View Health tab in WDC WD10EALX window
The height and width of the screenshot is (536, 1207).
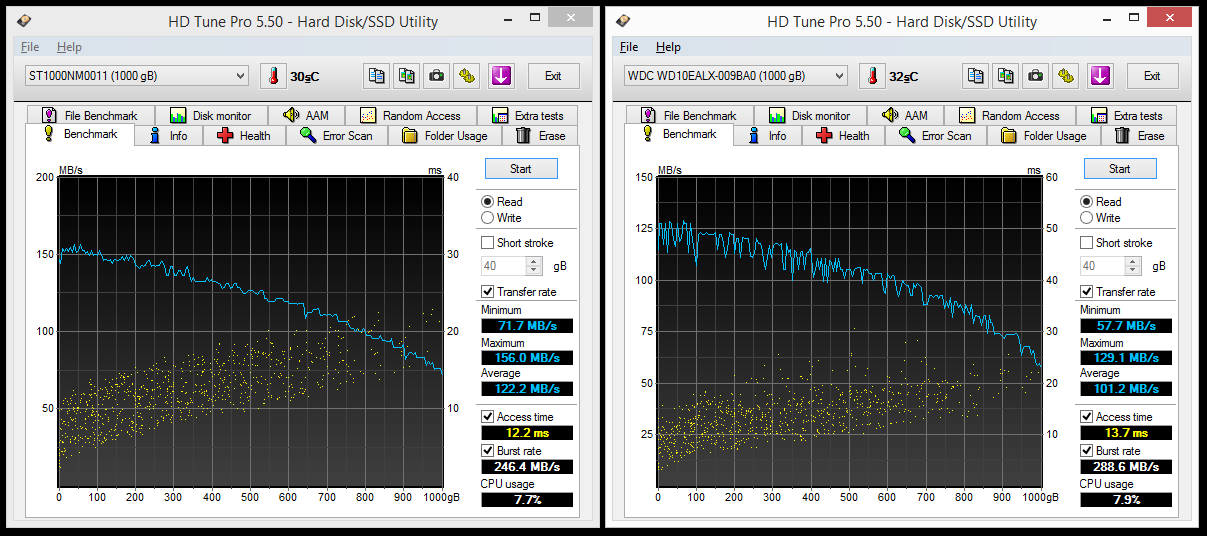[x=843, y=136]
